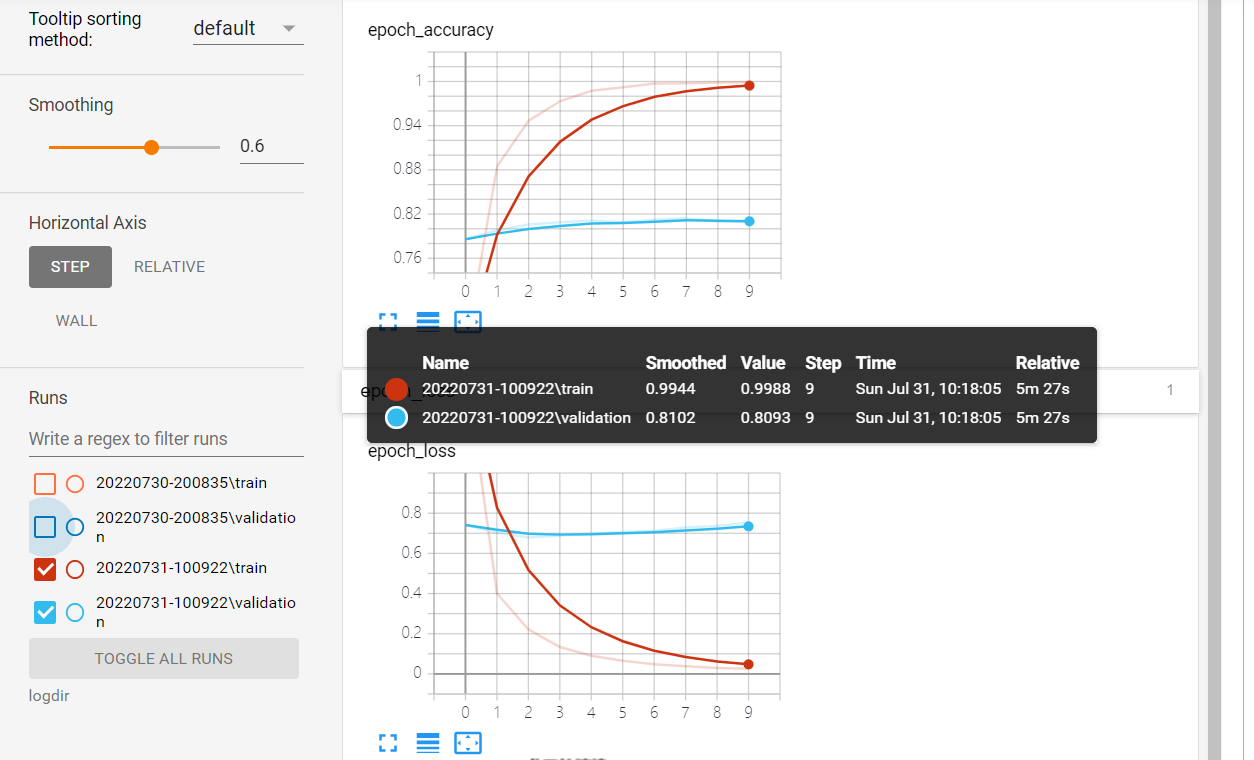
Task: Expand epoch_loss chart to full size
Action: [x=388, y=743]
